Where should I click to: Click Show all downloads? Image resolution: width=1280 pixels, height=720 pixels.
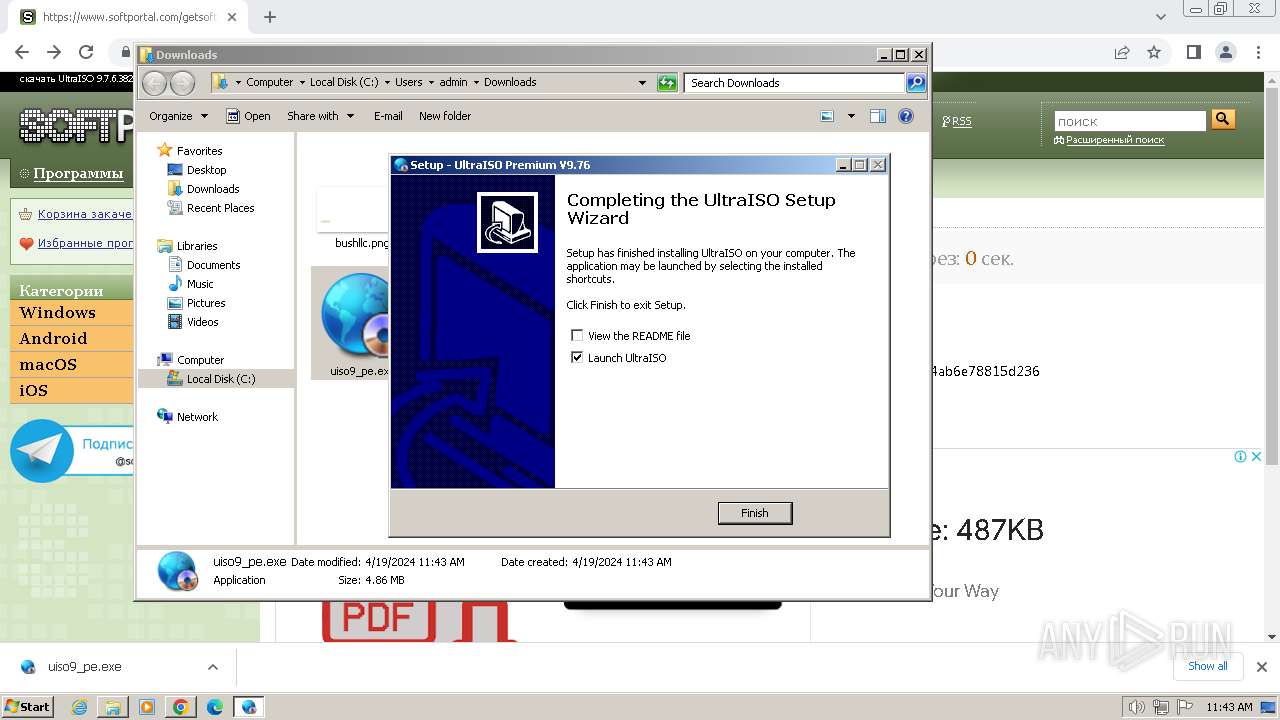coord(1207,666)
